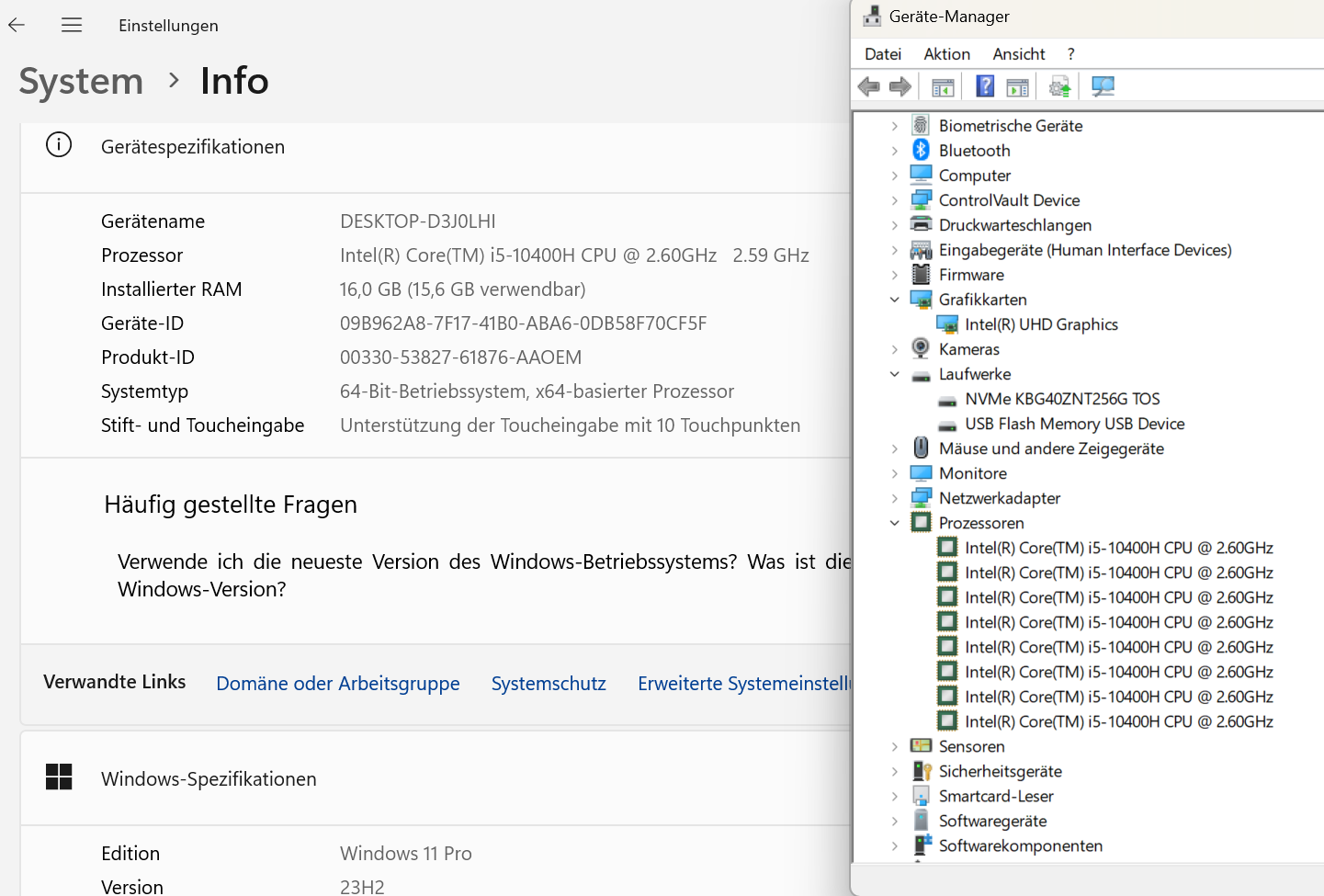This screenshot has width=1324, height=896.
Task: Expand the Firmware node
Action: 895,275
